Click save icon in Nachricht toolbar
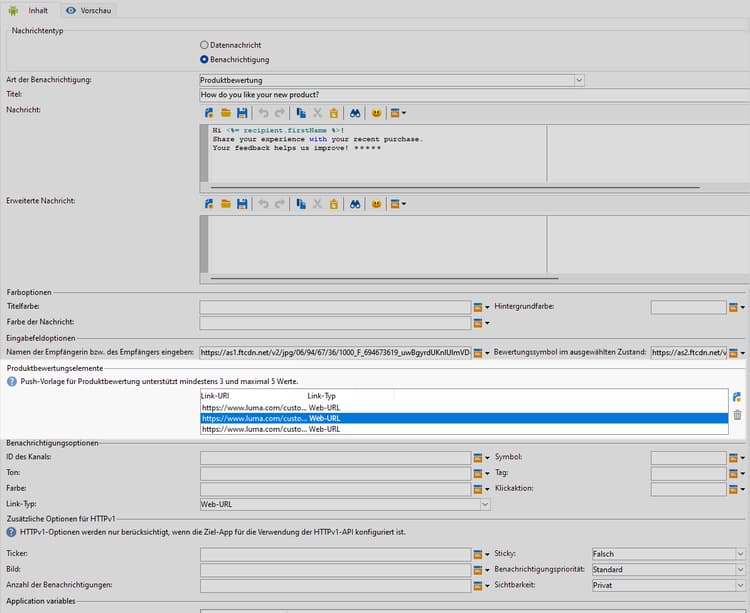Image resolution: width=750 pixels, height=613 pixels. tap(243, 113)
